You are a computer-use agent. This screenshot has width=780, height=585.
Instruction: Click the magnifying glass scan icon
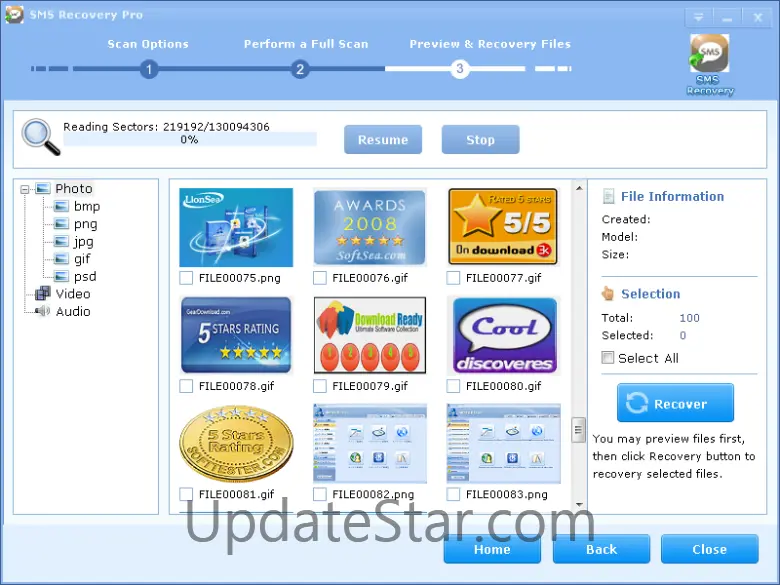[41, 137]
